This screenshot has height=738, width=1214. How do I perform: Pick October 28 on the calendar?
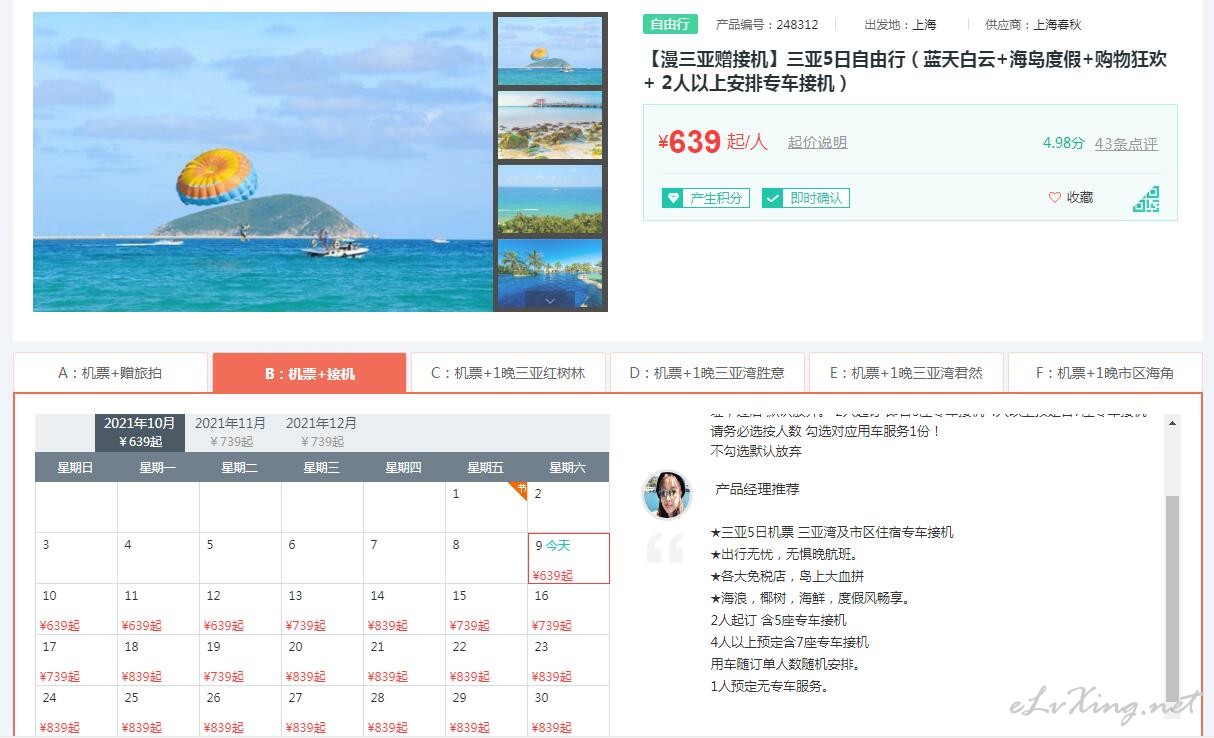404,711
